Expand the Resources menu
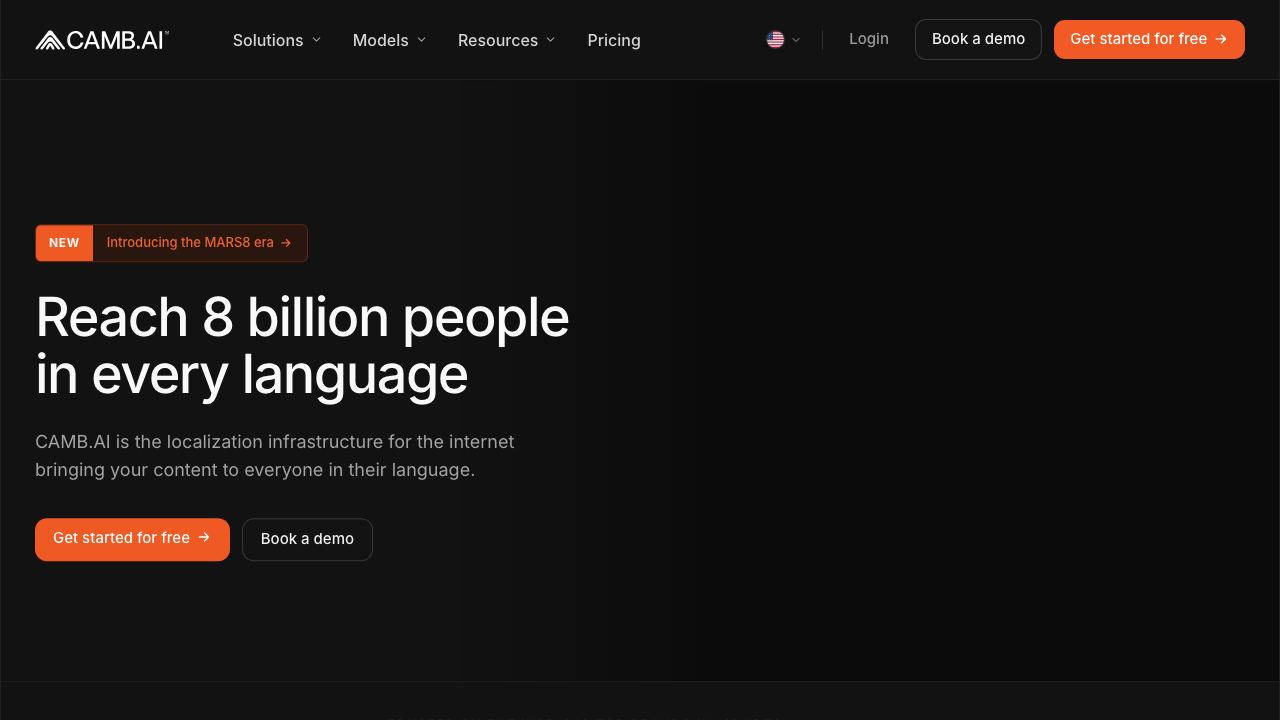The image size is (1280, 720). 506,40
